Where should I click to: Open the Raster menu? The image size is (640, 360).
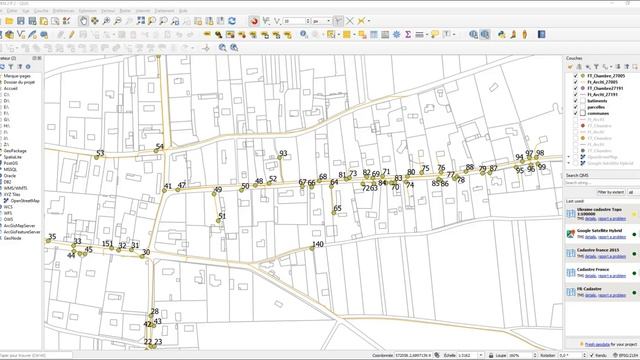(x=125, y=11)
